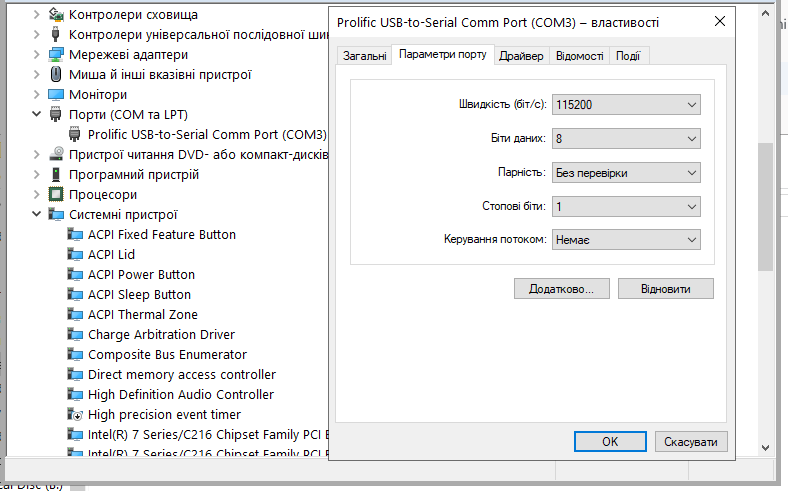Click the Додатково... button
Viewport: 788px width, 491px height.
tap(561, 289)
